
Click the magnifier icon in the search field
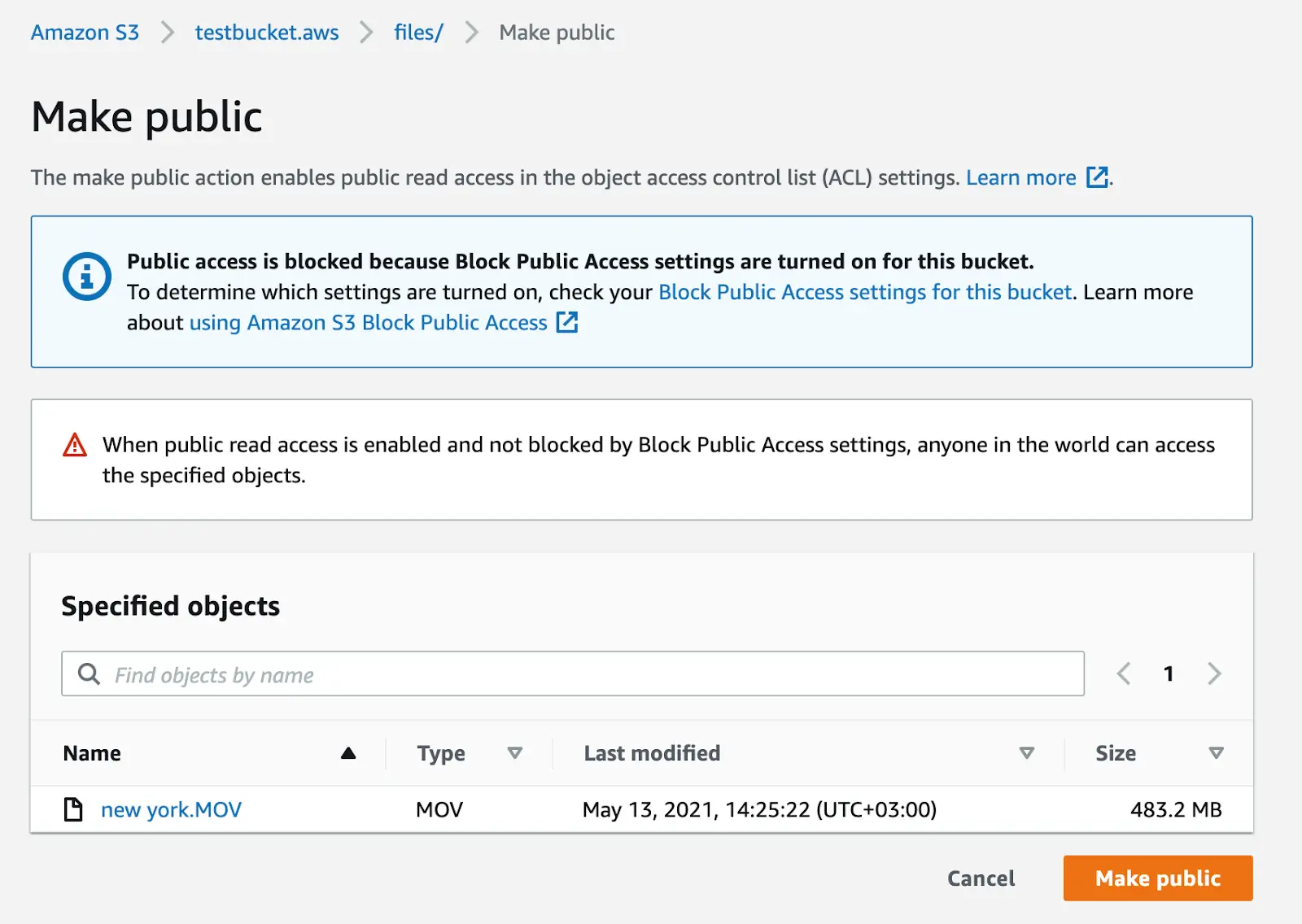[88, 674]
